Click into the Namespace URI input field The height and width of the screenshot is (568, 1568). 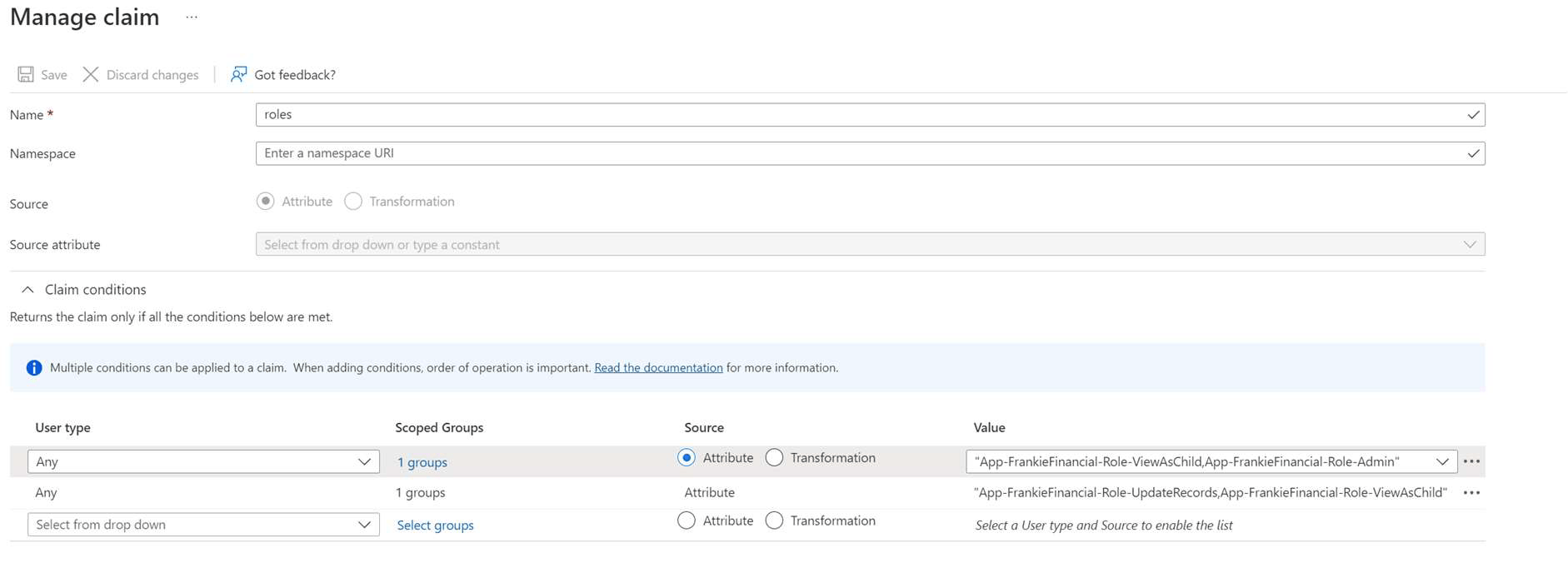858,153
